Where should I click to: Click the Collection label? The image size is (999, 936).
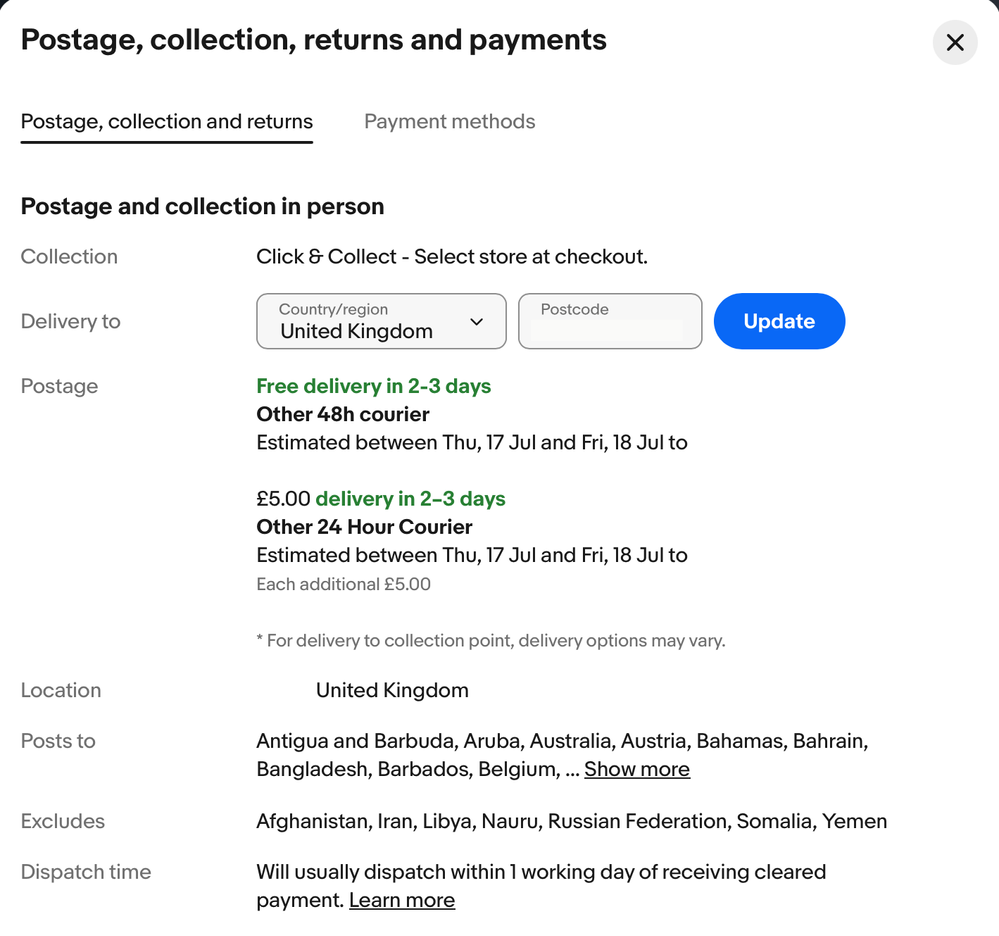pyautogui.click(x=69, y=256)
